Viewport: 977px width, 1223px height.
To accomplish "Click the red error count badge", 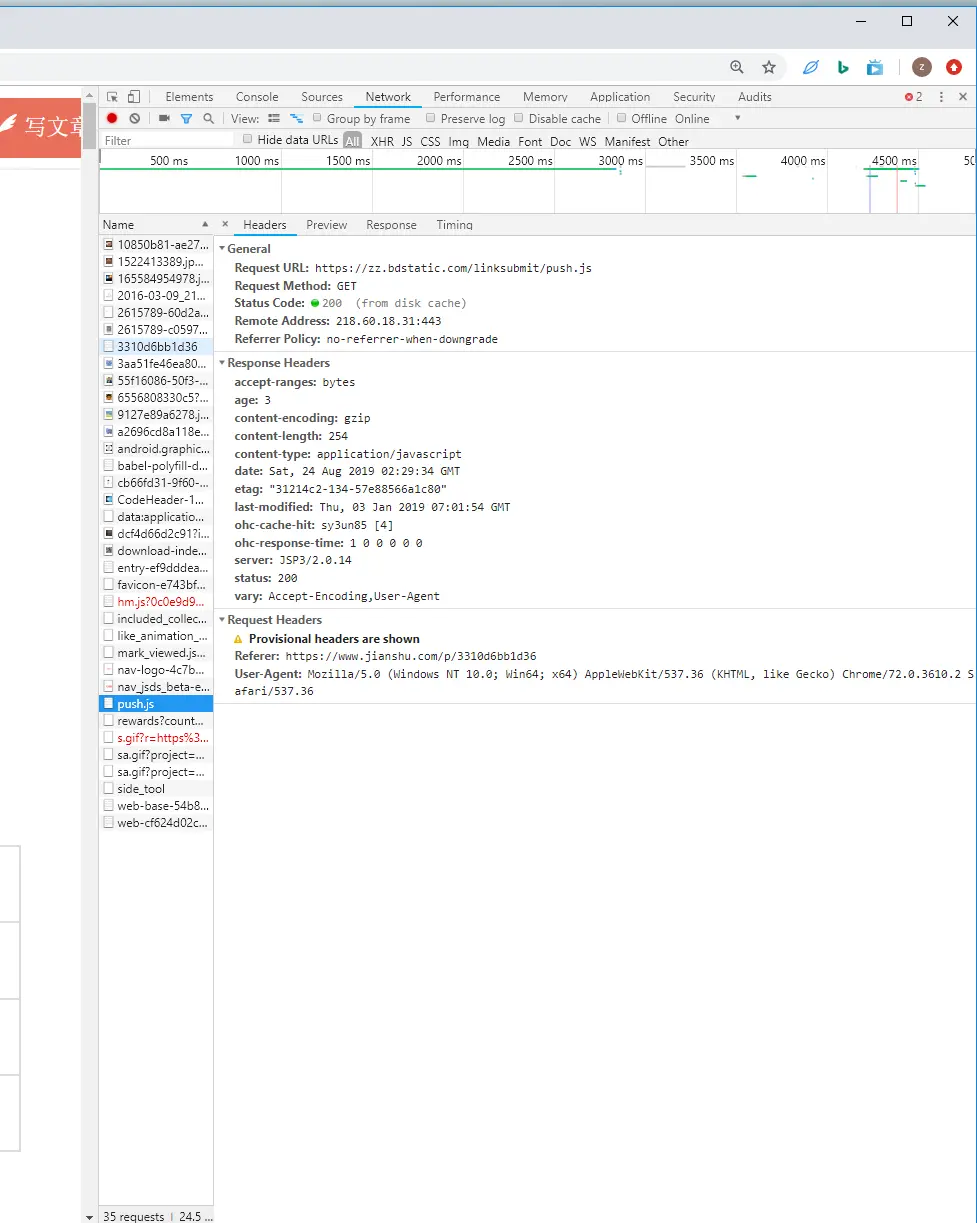I will tap(913, 97).
